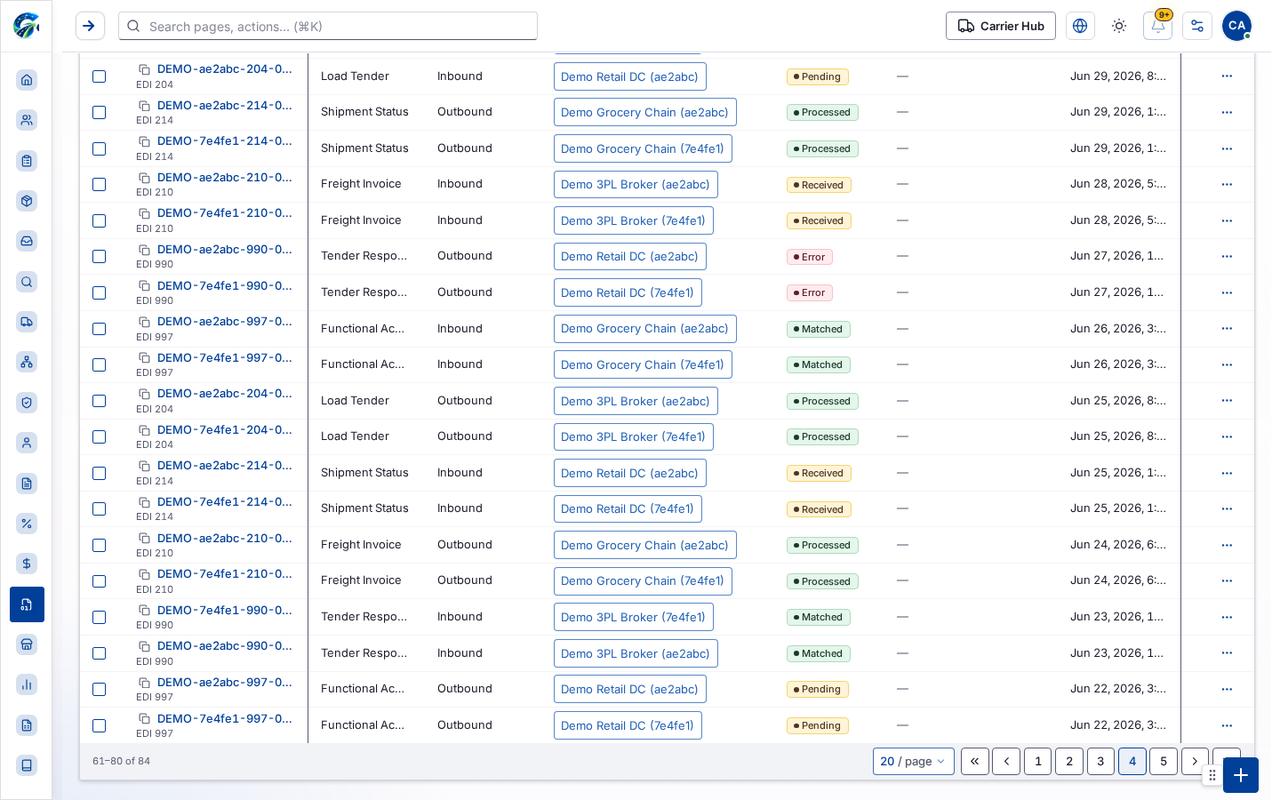Open Demo 3PL Broker (ae2abc) in Load Tender Outbound row
This screenshot has width=1280, height=800.
635,401
